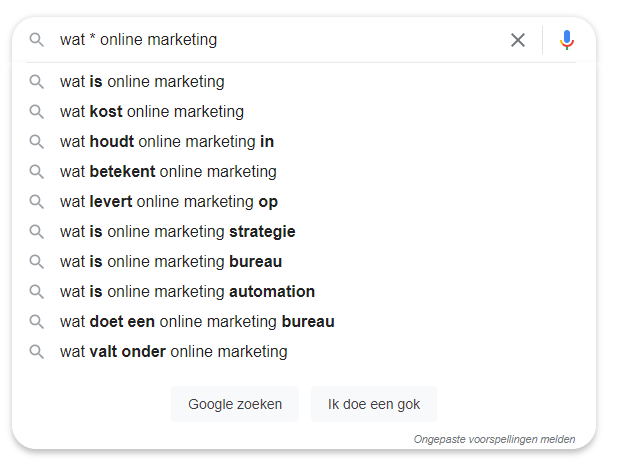This screenshot has height=475, width=633.
Task: Select suggestion 'wat kost online marketing'
Action: point(151,112)
